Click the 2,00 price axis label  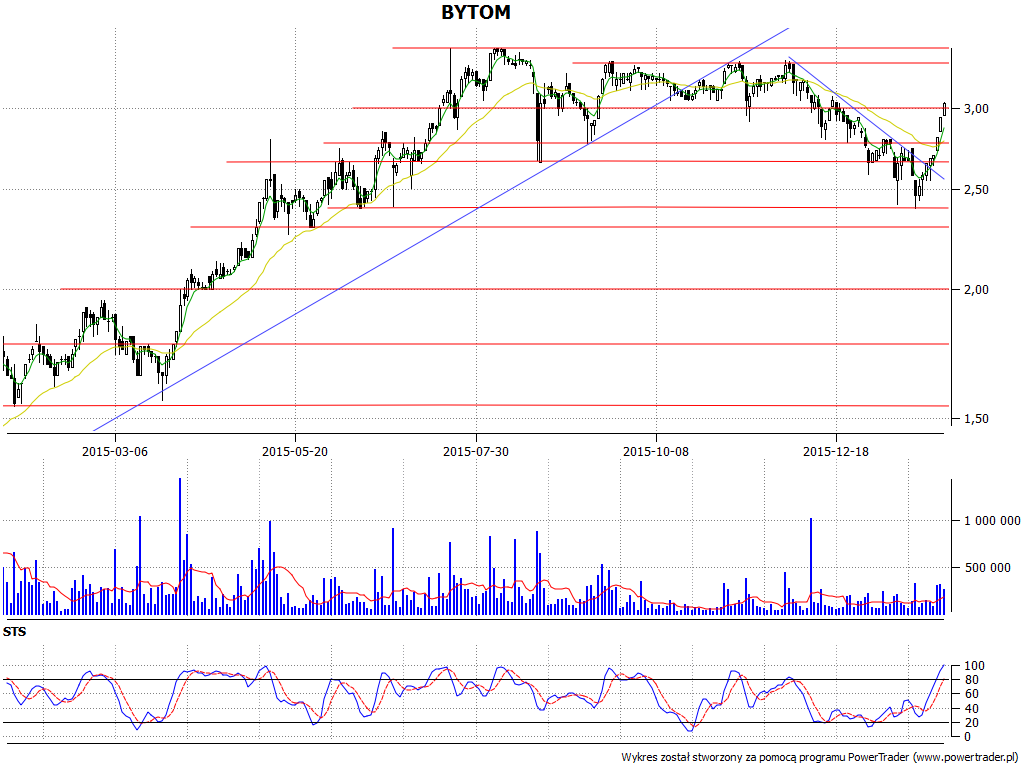976,289
